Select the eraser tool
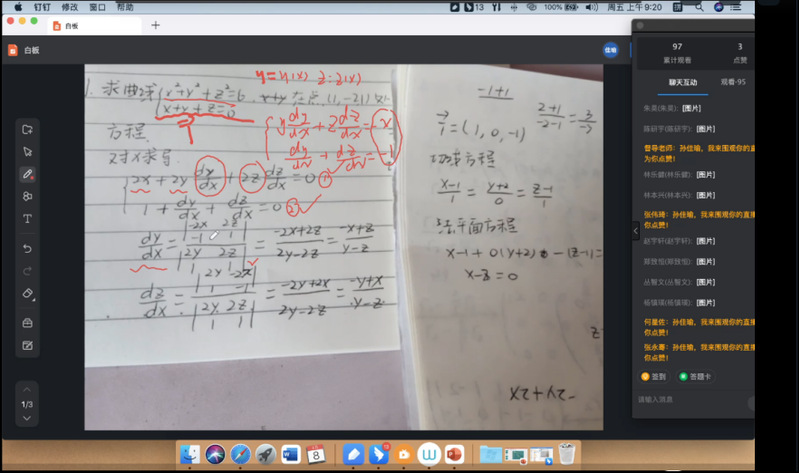 pyautogui.click(x=27, y=294)
